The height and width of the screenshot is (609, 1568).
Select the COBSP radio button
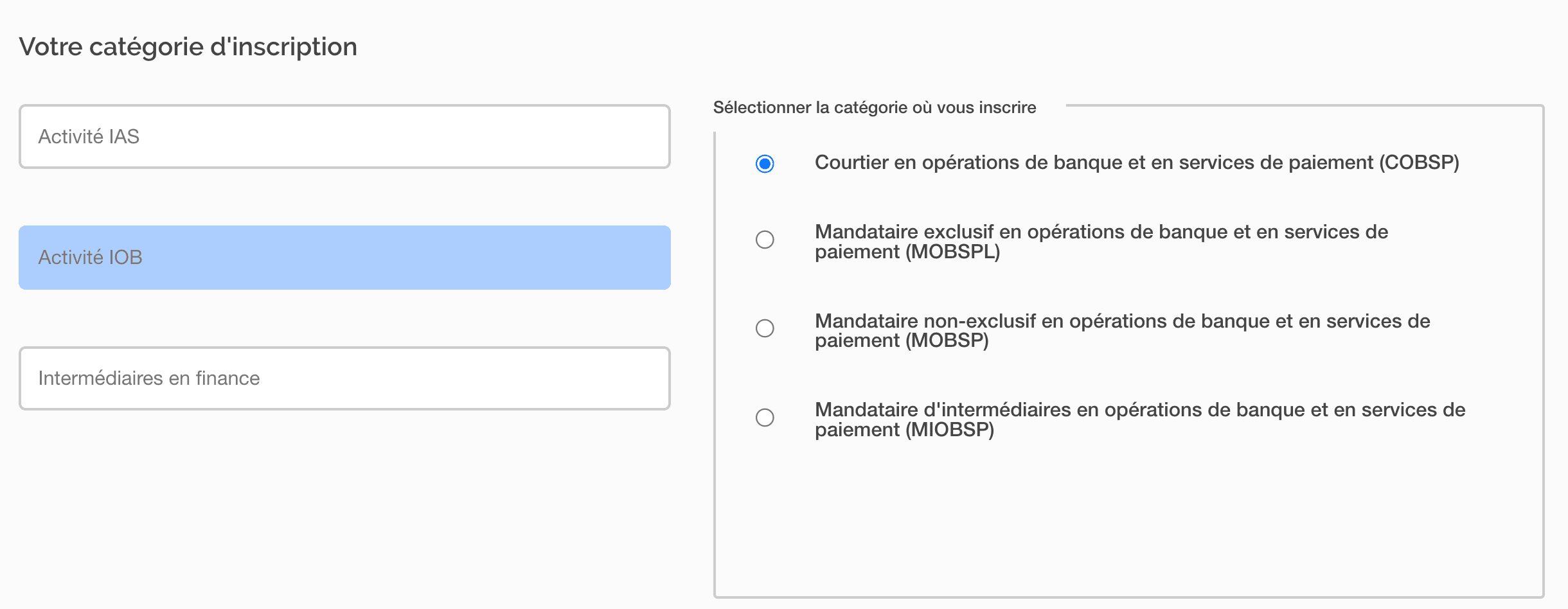[765, 164]
